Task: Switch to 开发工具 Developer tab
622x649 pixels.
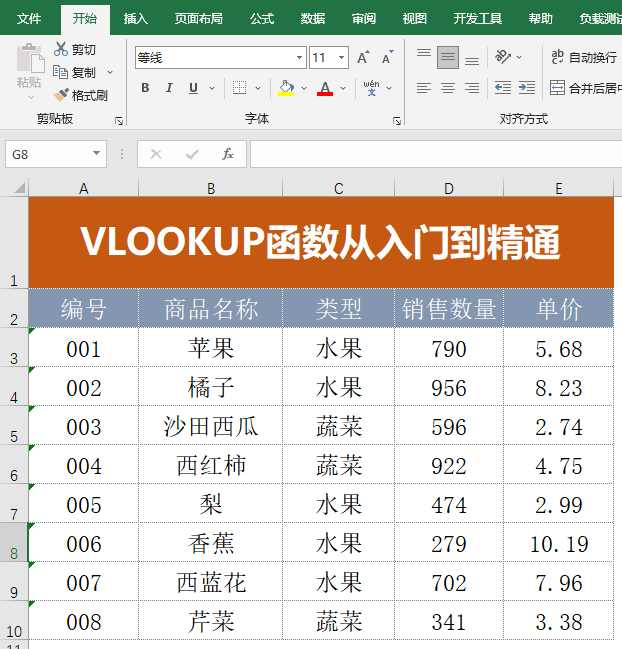Action: [x=478, y=19]
